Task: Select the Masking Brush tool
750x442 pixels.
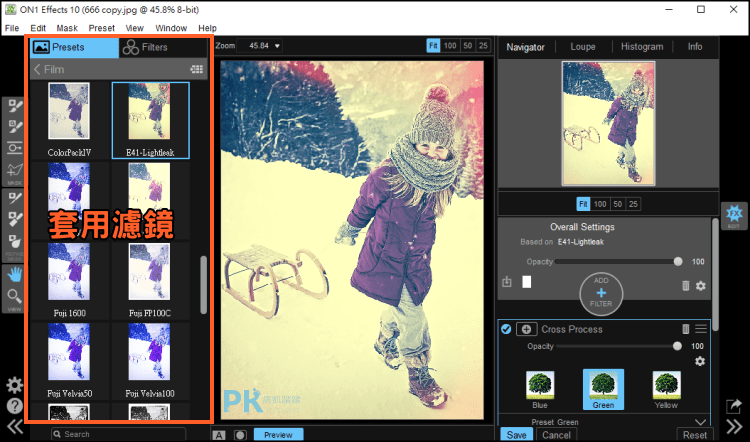Action: point(14,106)
